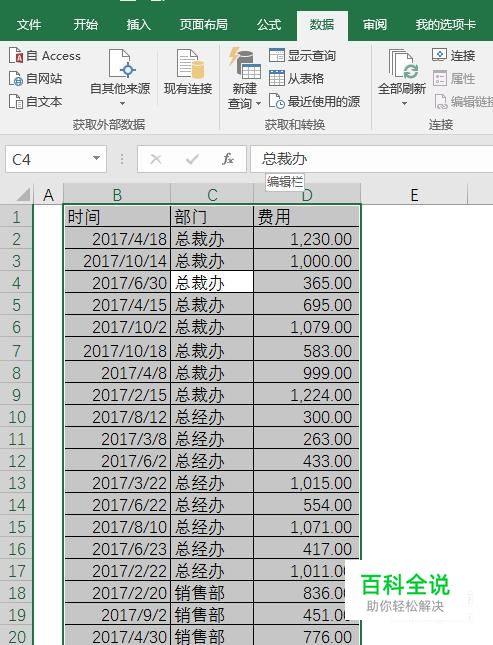Viewport: 493px width, 645px height.
Task: Click empty cell in column E row 5
Action: (414, 305)
